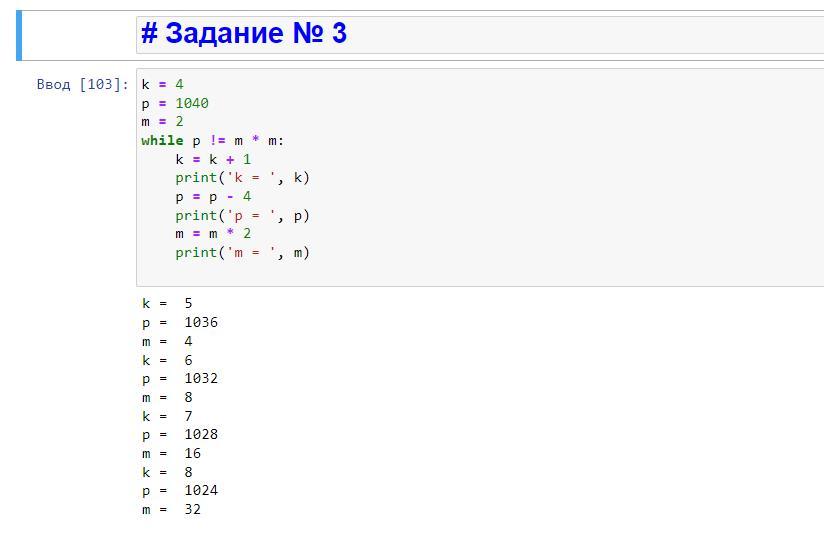This screenshot has width=824, height=534.
Task: Click output line 'k = 6'
Action: point(167,360)
